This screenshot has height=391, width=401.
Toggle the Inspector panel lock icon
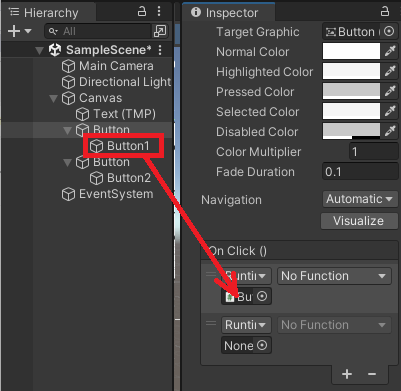[x=385, y=11]
